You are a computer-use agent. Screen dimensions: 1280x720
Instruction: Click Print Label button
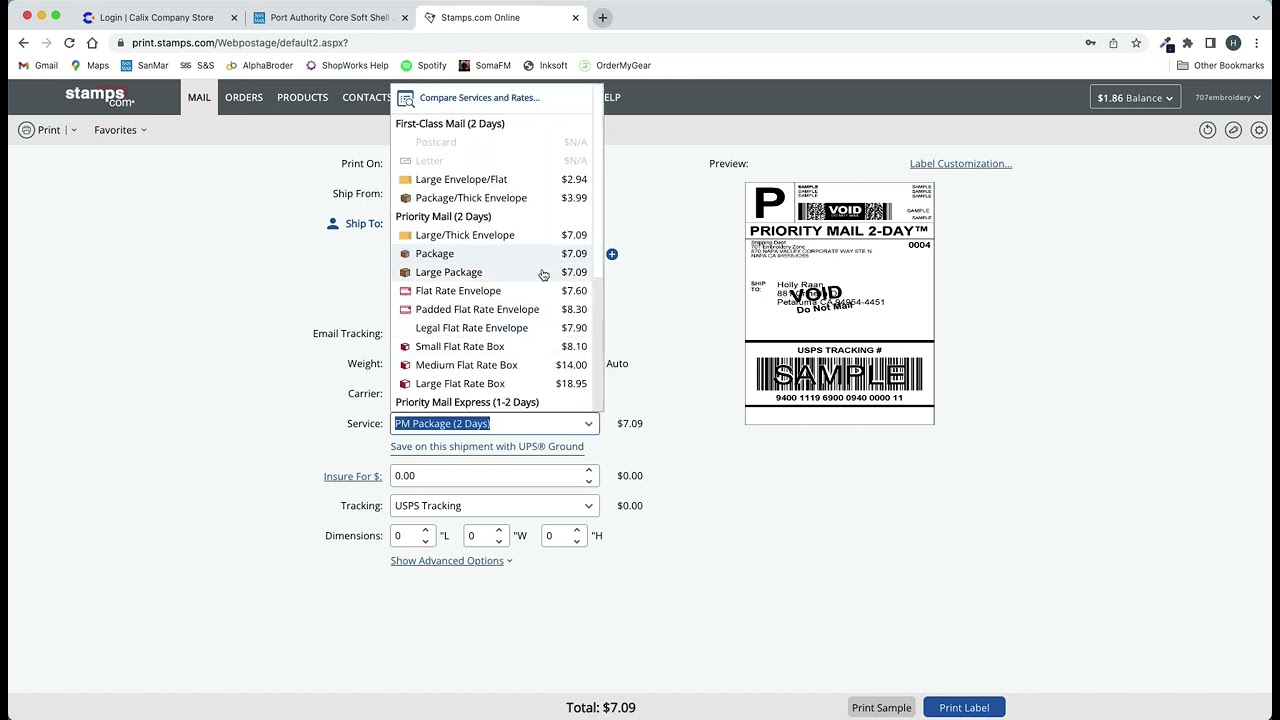(x=964, y=708)
